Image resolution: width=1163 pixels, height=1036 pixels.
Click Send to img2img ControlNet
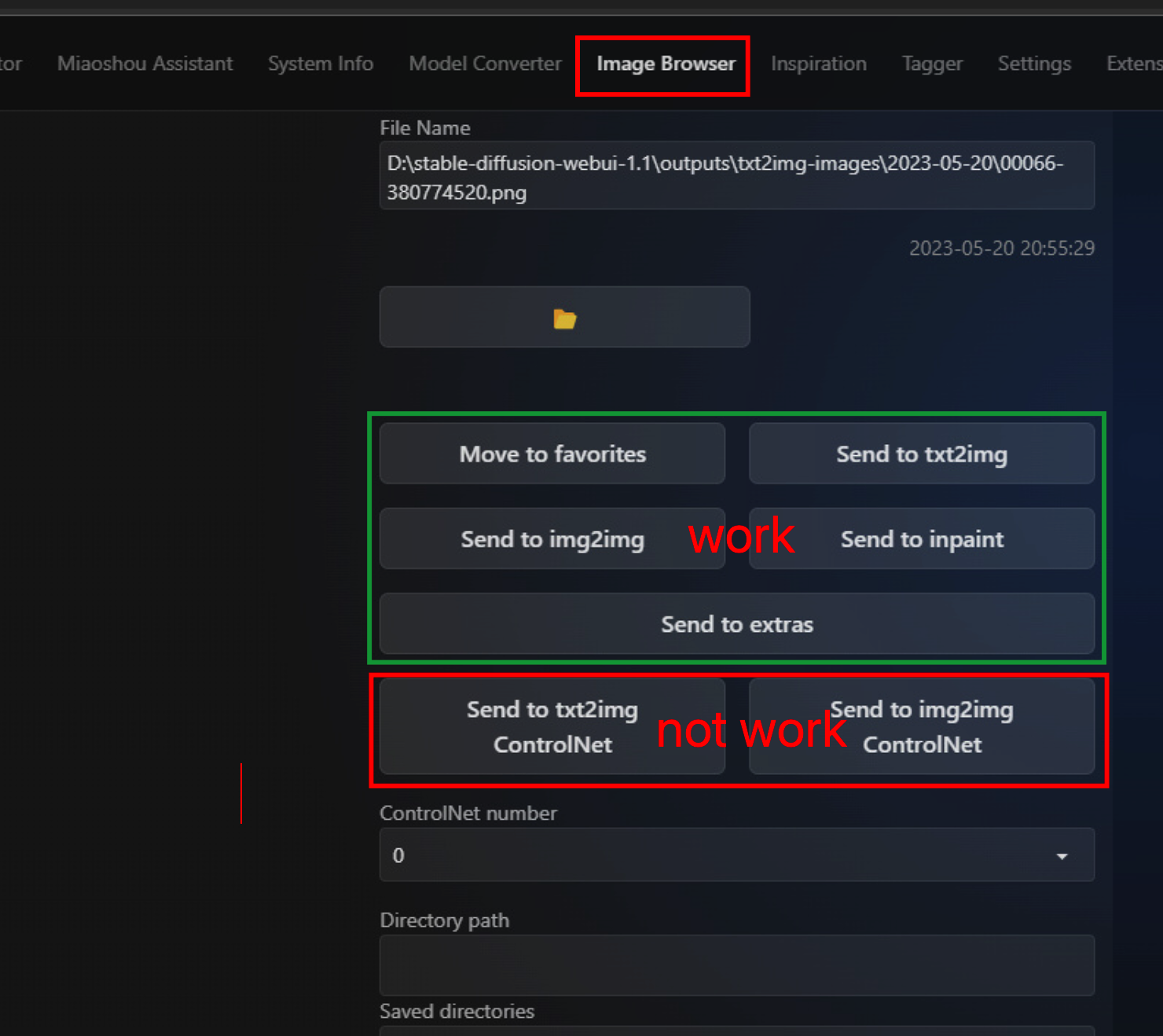click(921, 727)
